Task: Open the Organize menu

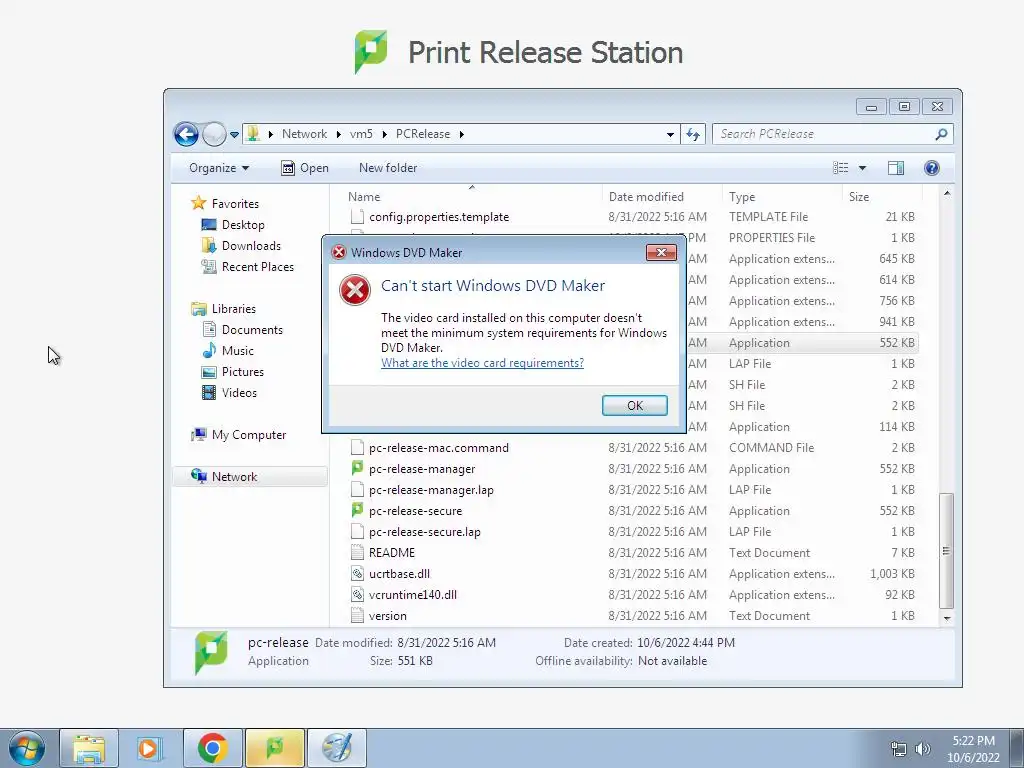Action: (219, 168)
